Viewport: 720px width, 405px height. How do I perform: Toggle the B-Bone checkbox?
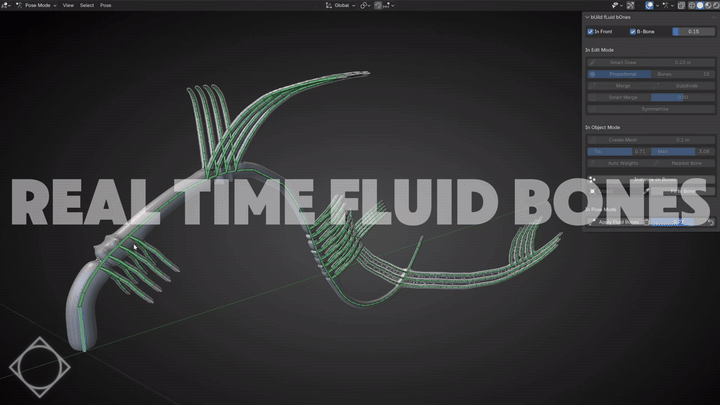coord(633,31)
